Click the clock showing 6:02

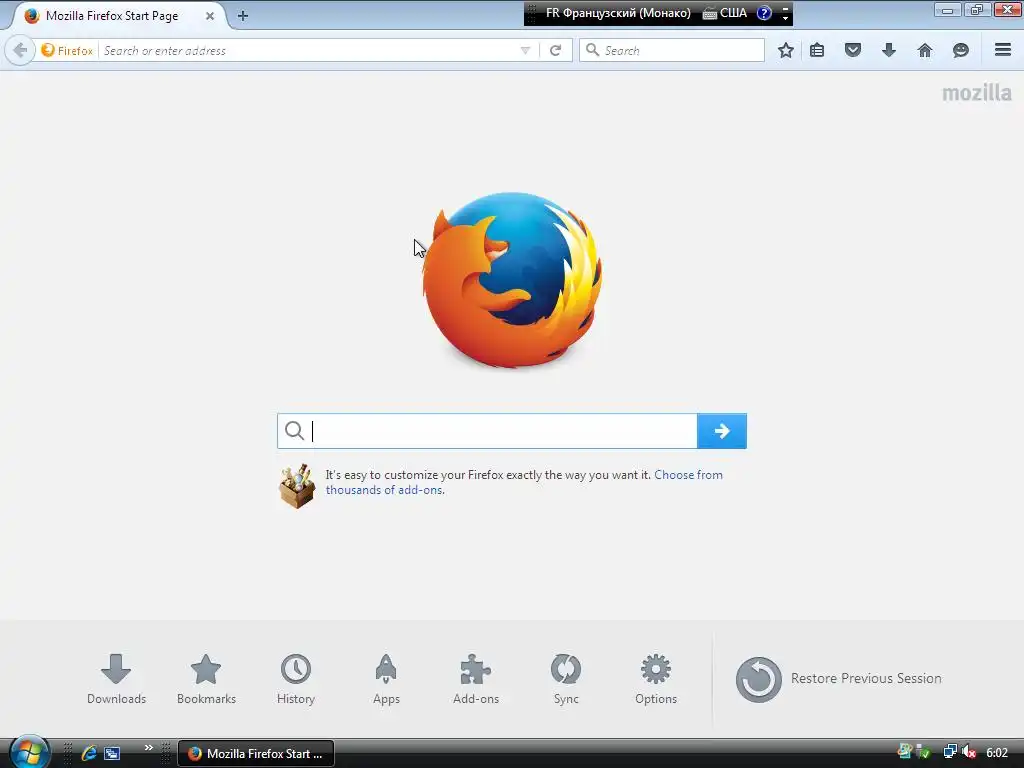click(x=997, y=753)
